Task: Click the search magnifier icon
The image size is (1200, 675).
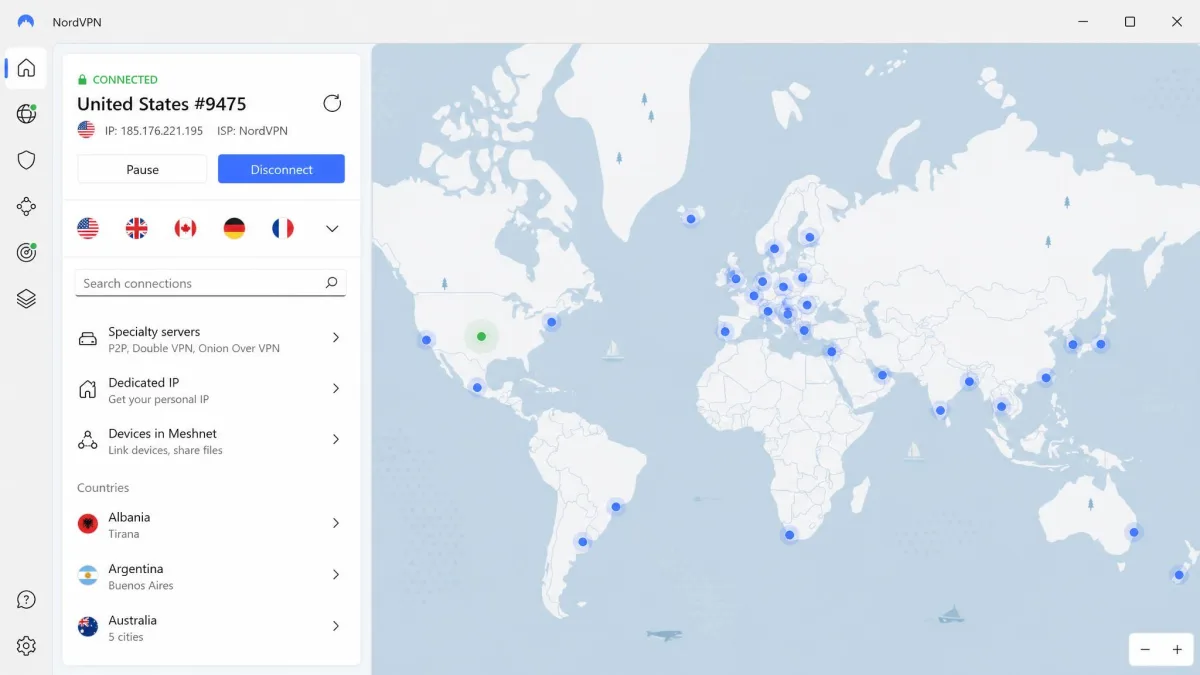Action: pyautogui.click(x=331, y=283)
